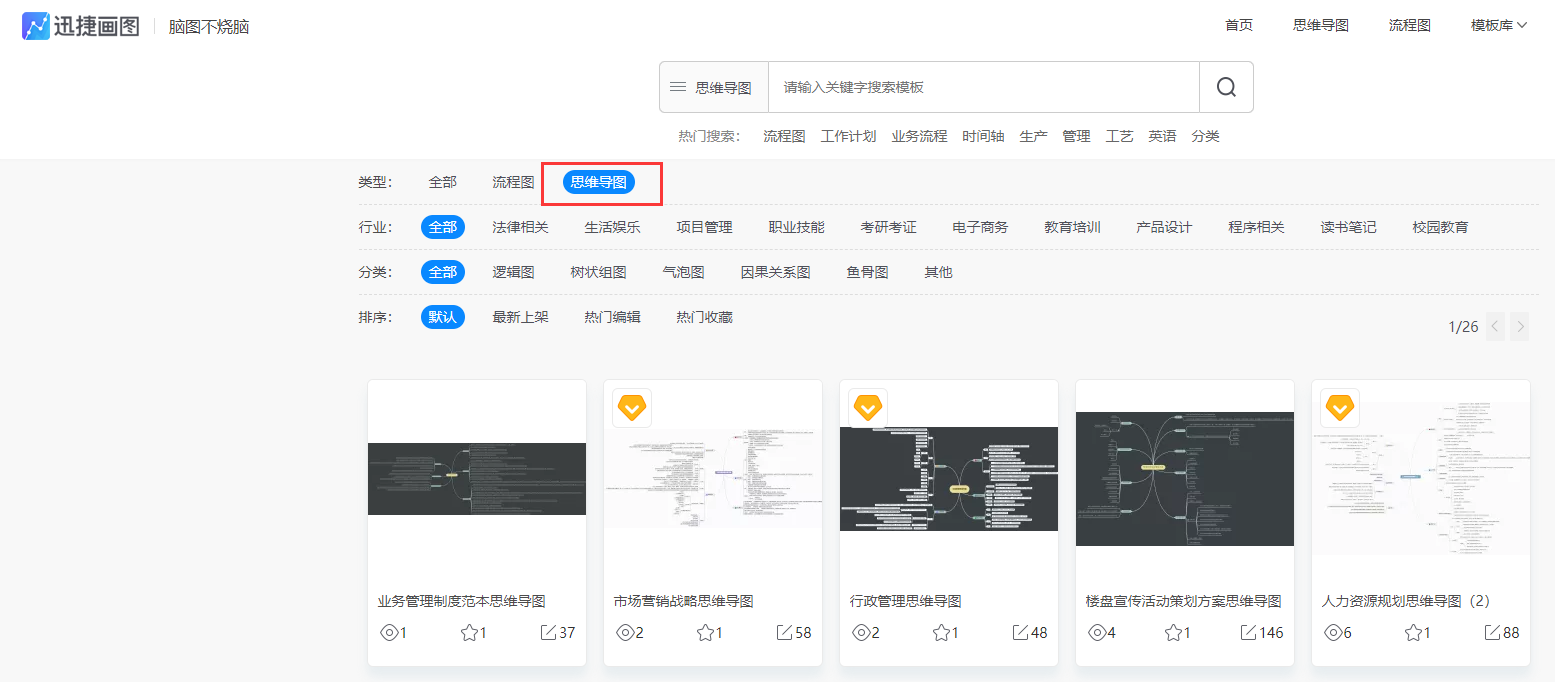The width and height of the screenshot is (1555, 682).
Task: Filter industry by 读书笔记
Action: (x=1348, y=227)
